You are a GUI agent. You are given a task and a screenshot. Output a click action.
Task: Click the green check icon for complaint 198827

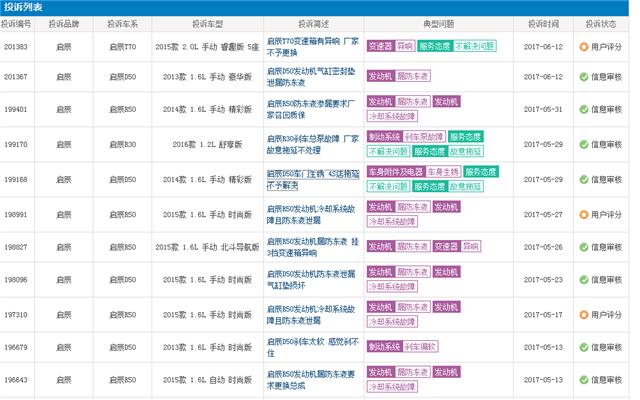(x=584, y=247)
